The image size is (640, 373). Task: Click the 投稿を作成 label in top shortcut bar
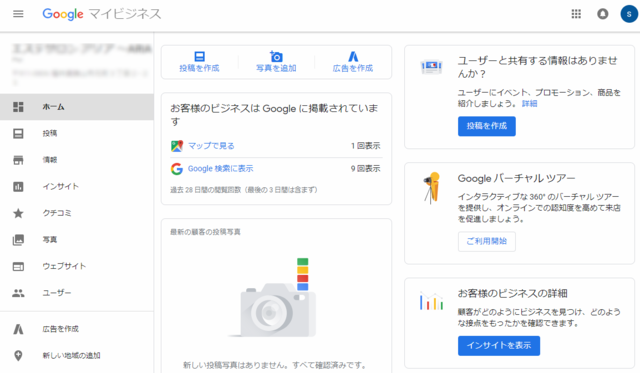click(x=199, y=68)
